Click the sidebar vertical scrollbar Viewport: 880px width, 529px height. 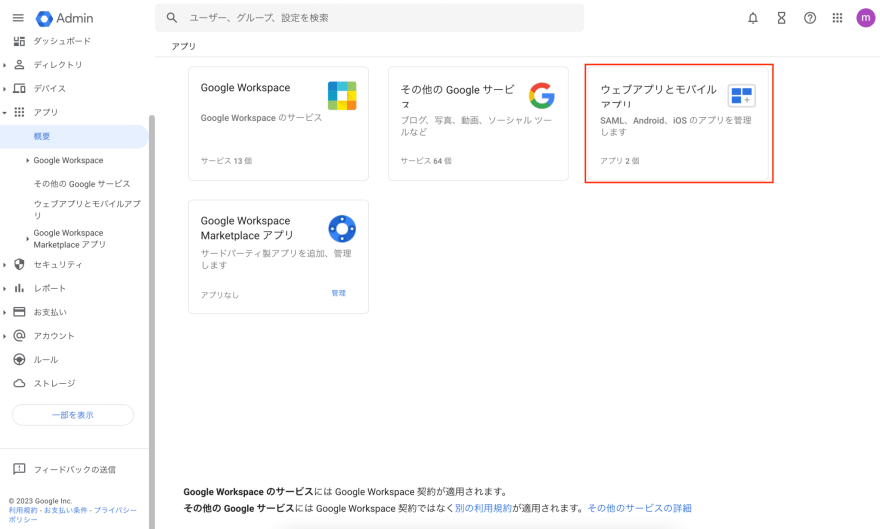(152, 321)
